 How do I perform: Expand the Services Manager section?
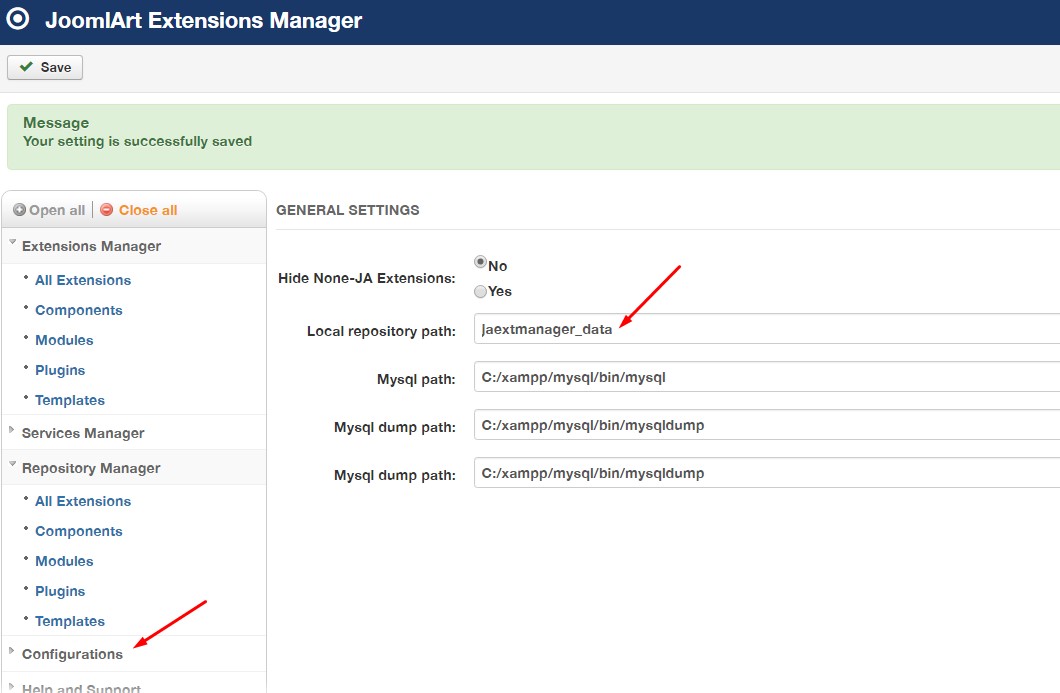click(x=83, y=433)
